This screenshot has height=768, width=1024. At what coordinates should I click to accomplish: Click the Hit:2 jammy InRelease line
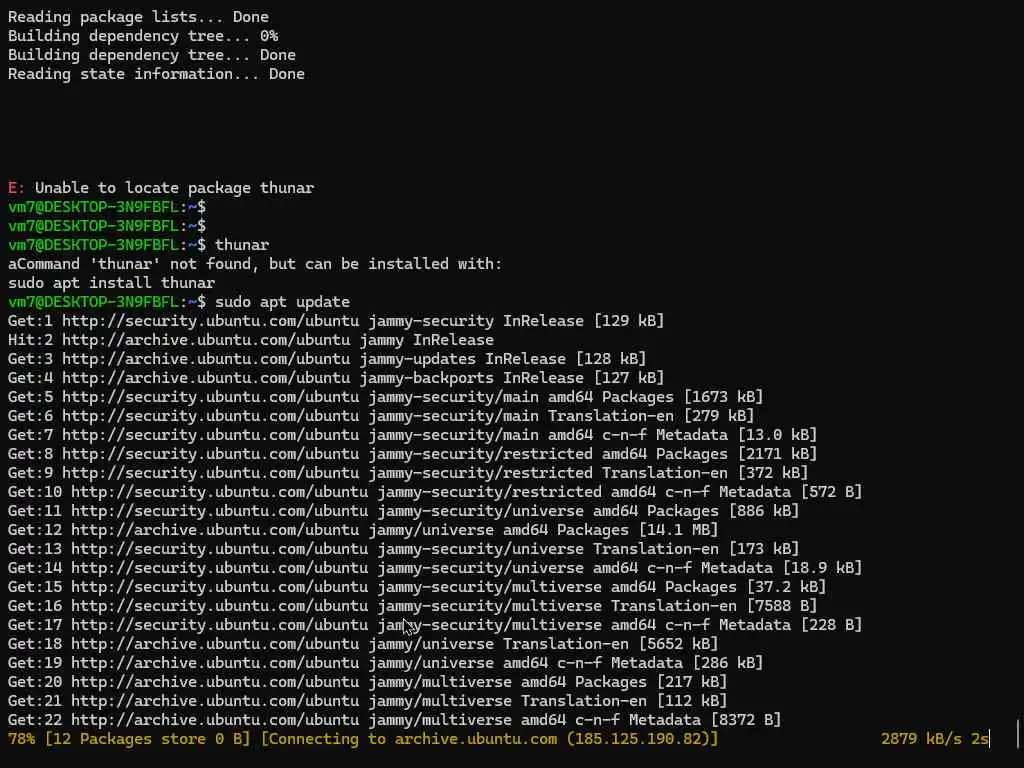251,340
